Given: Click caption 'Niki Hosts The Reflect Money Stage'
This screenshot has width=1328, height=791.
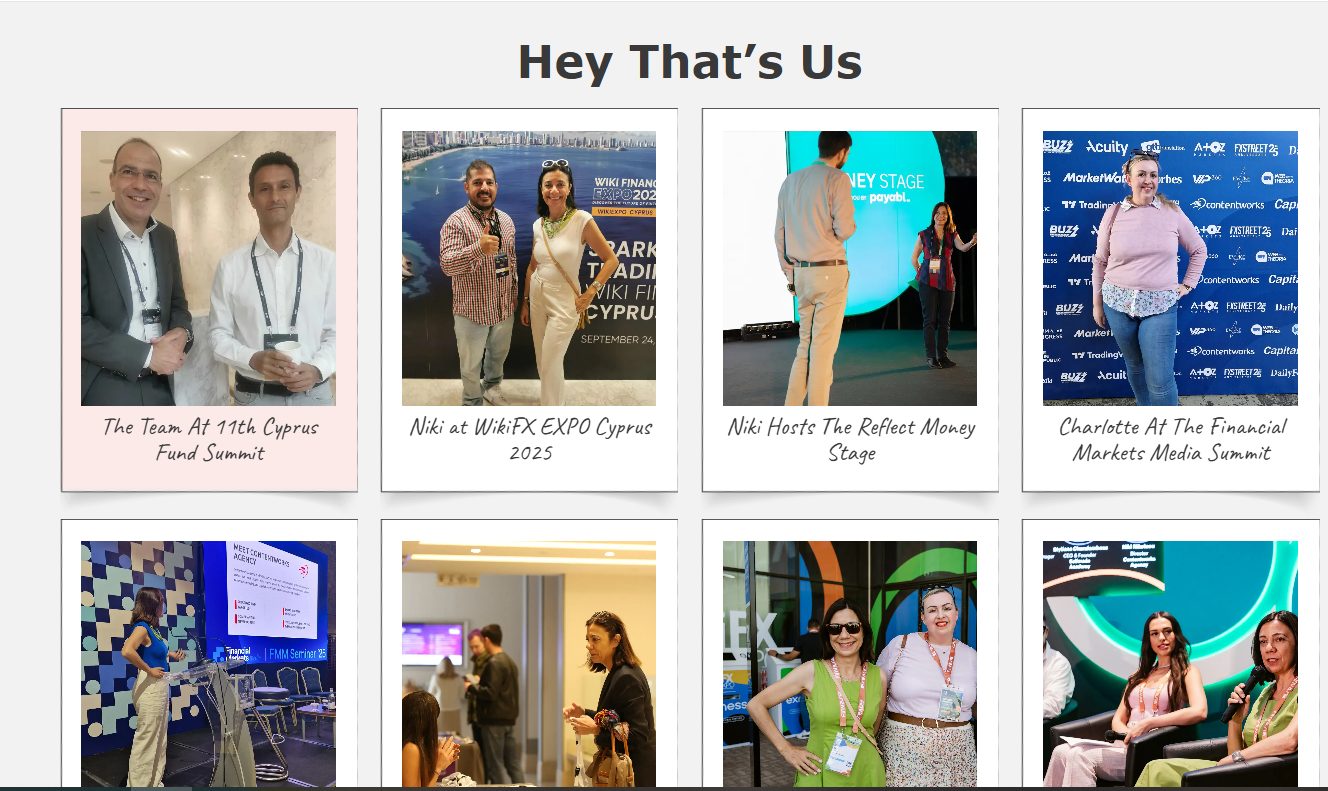Looking at the screenshot, I should pyautogui.click(x=851, y=440).
